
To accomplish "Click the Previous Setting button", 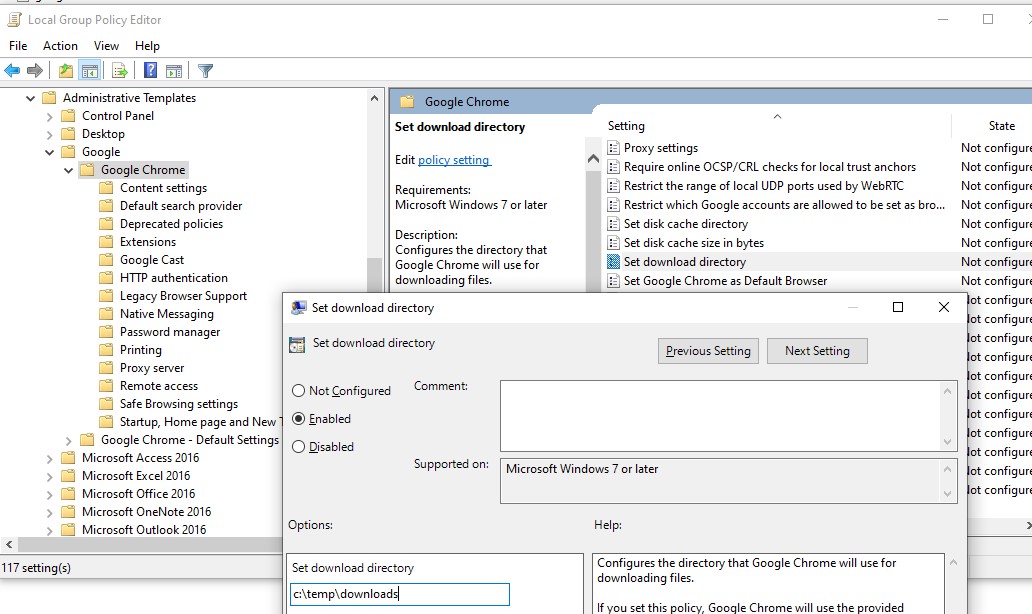I will point(708,351).
